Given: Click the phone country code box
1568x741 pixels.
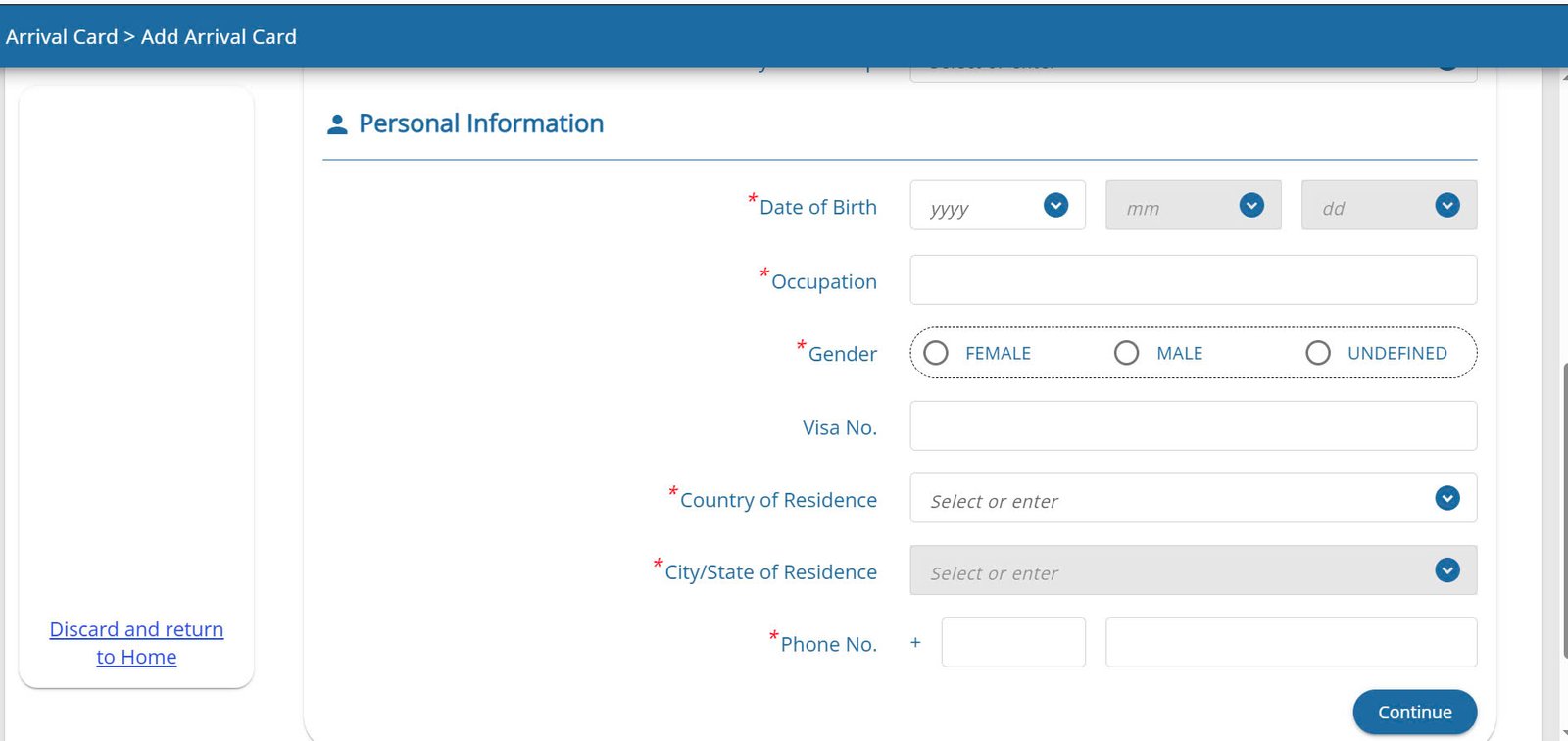Looking at the screenshot, I should (1013, 643).
